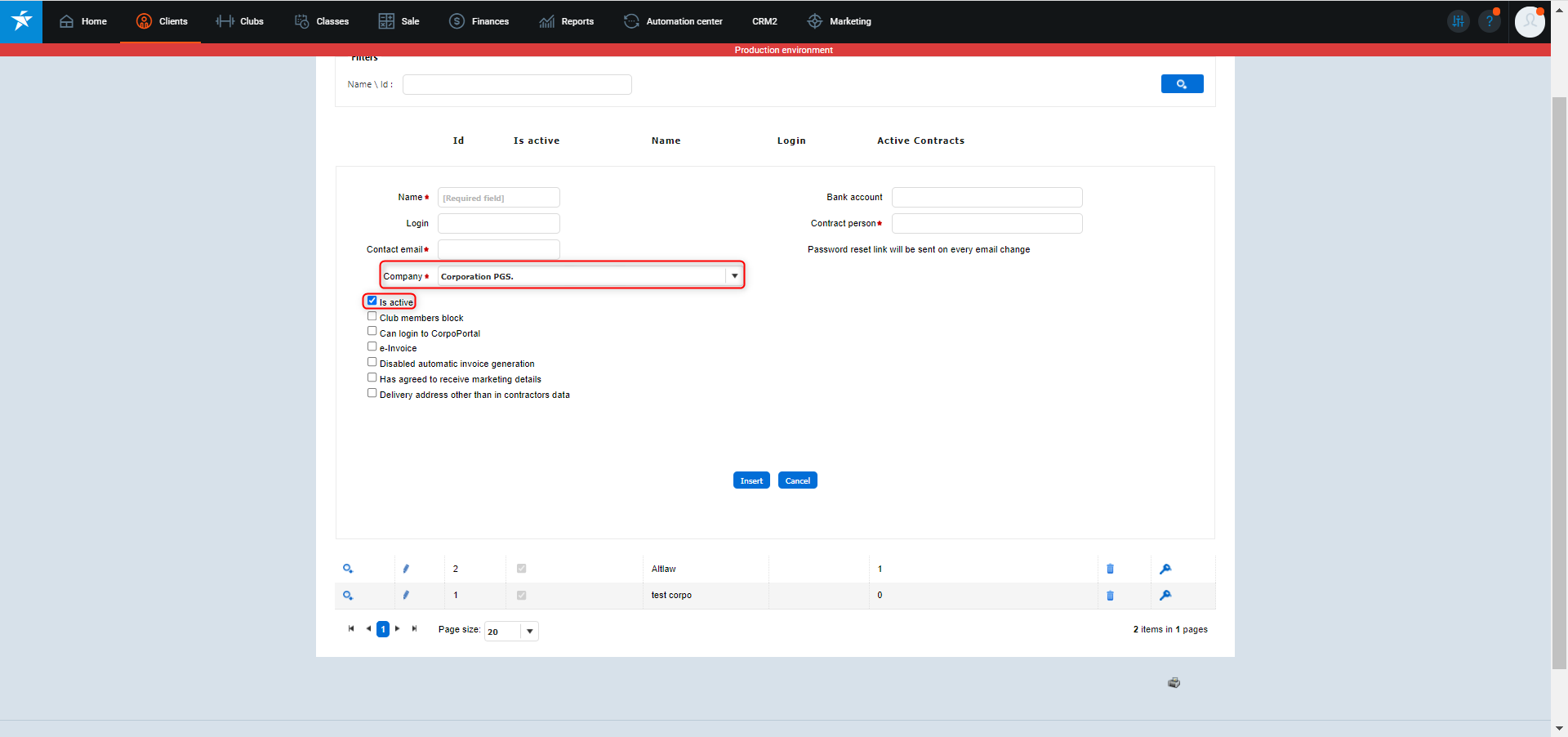The image size is (1568, 737).
Task: Enable Club members block checkbox
Action: coord(372,316)
